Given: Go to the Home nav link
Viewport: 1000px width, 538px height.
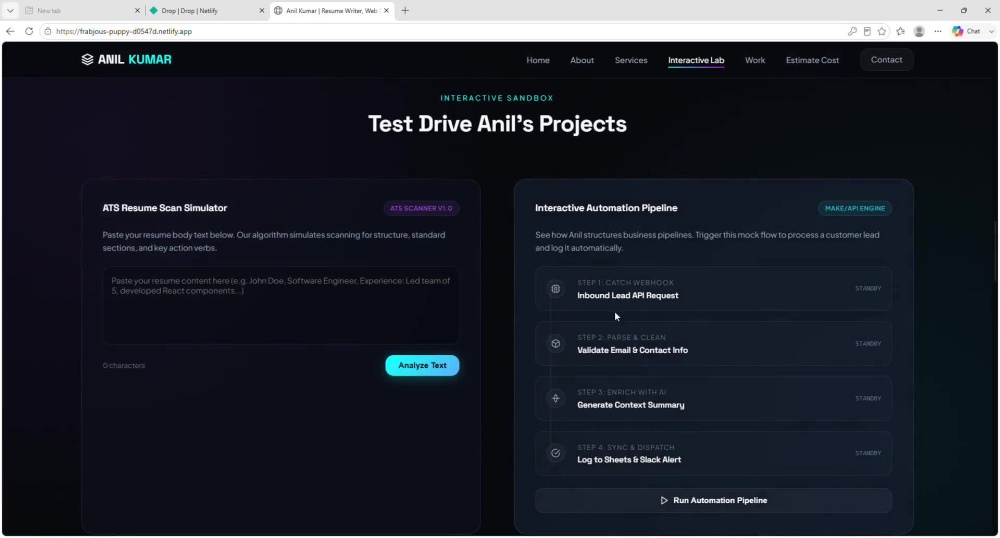Looking at the screenshot, I should [x=538, y=60].
